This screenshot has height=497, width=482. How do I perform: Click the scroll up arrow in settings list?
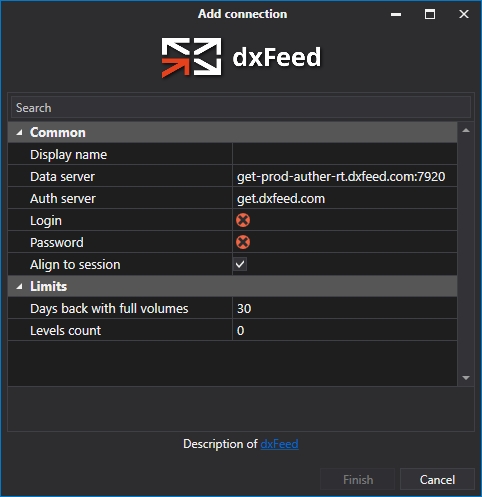click(x=466, y=131)
